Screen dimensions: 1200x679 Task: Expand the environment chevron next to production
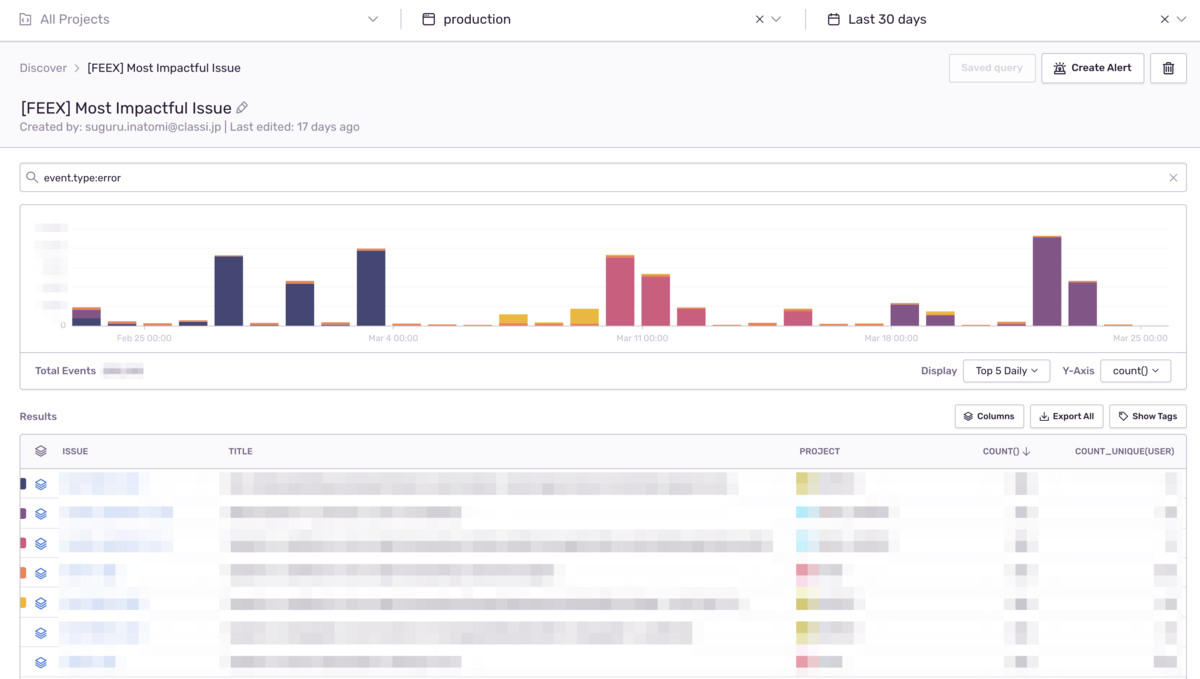(x=776, y=19)
